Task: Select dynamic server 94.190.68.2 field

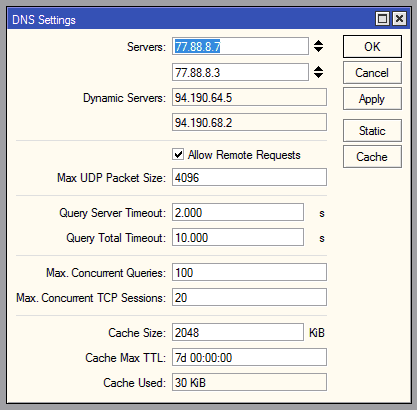Action: pos(249,122)
